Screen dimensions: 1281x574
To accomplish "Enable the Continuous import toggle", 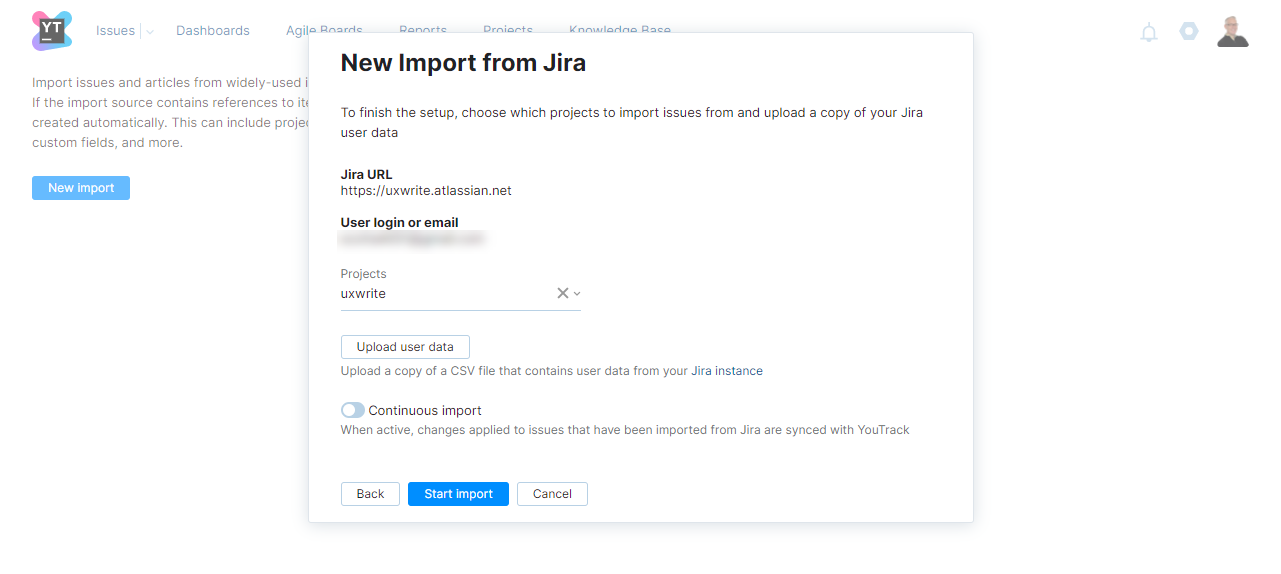I will (353, 410).
